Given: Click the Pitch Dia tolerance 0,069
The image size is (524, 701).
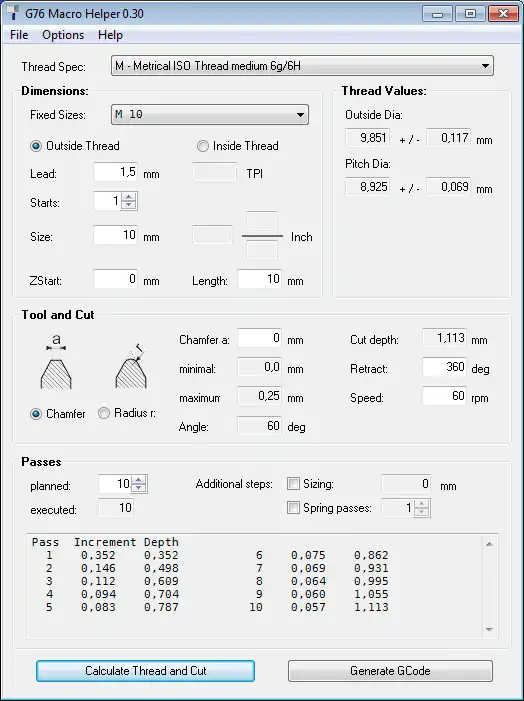Looking at the screenshot, I should 448,186.
